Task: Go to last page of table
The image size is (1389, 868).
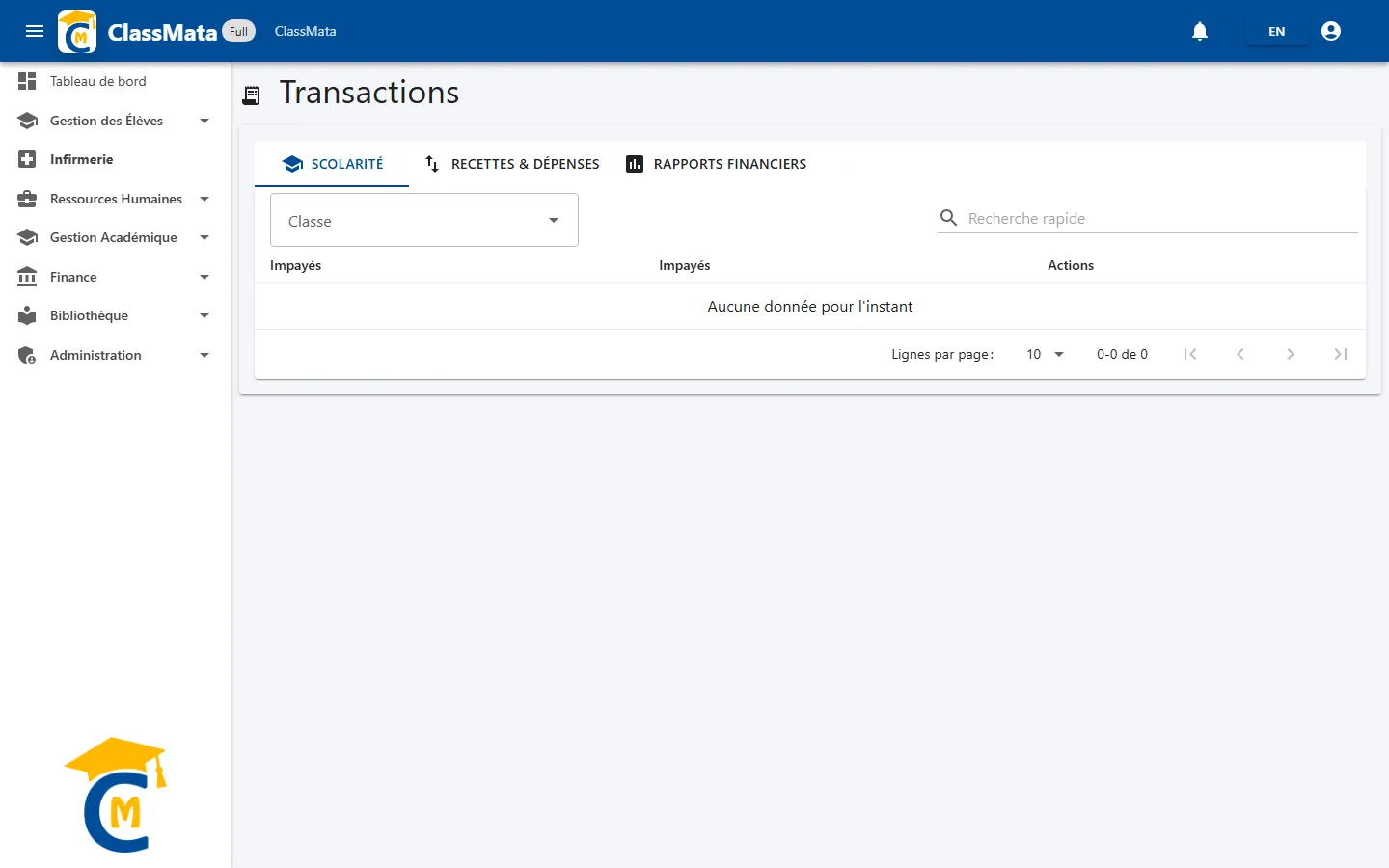Action: (1341, 354)
